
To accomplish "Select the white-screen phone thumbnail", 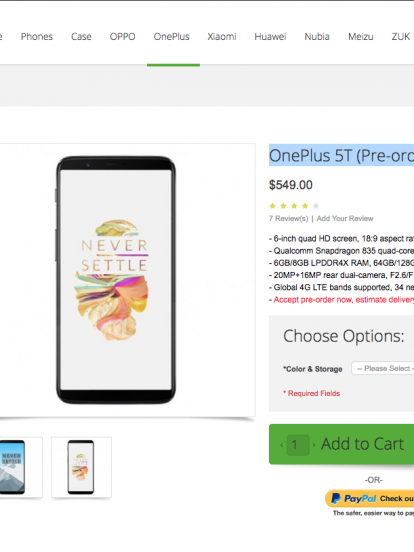I will click(81, 467).
